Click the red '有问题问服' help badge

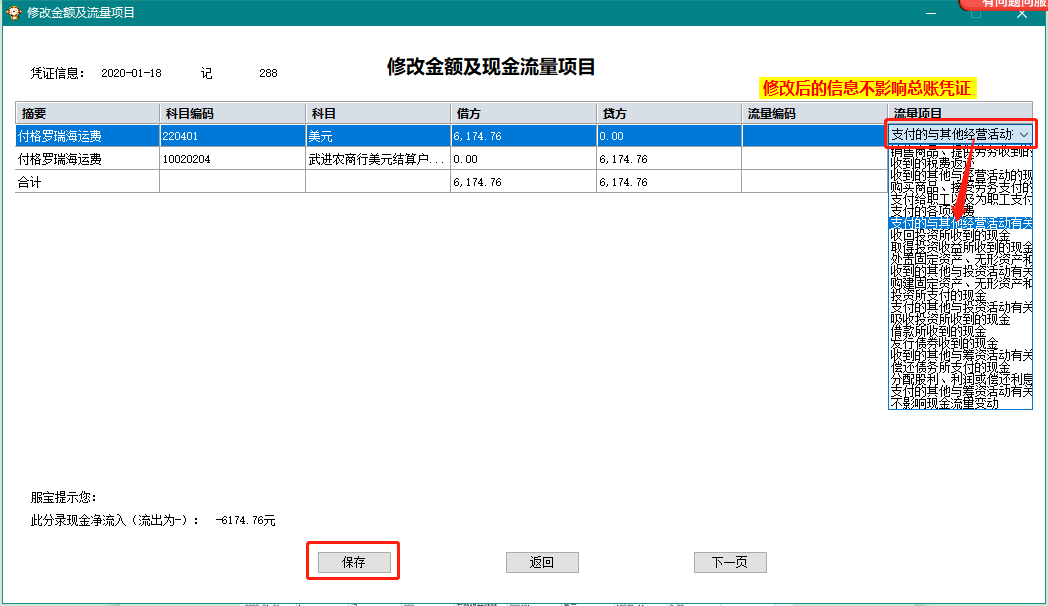point(1004,5)
